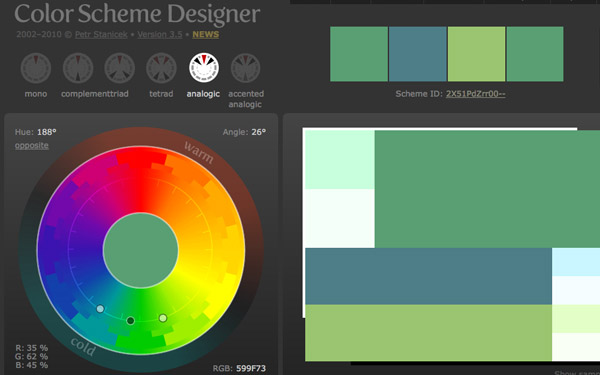Open the NEWS link
Screen dimensions: 600x375
tap(205, 34)
